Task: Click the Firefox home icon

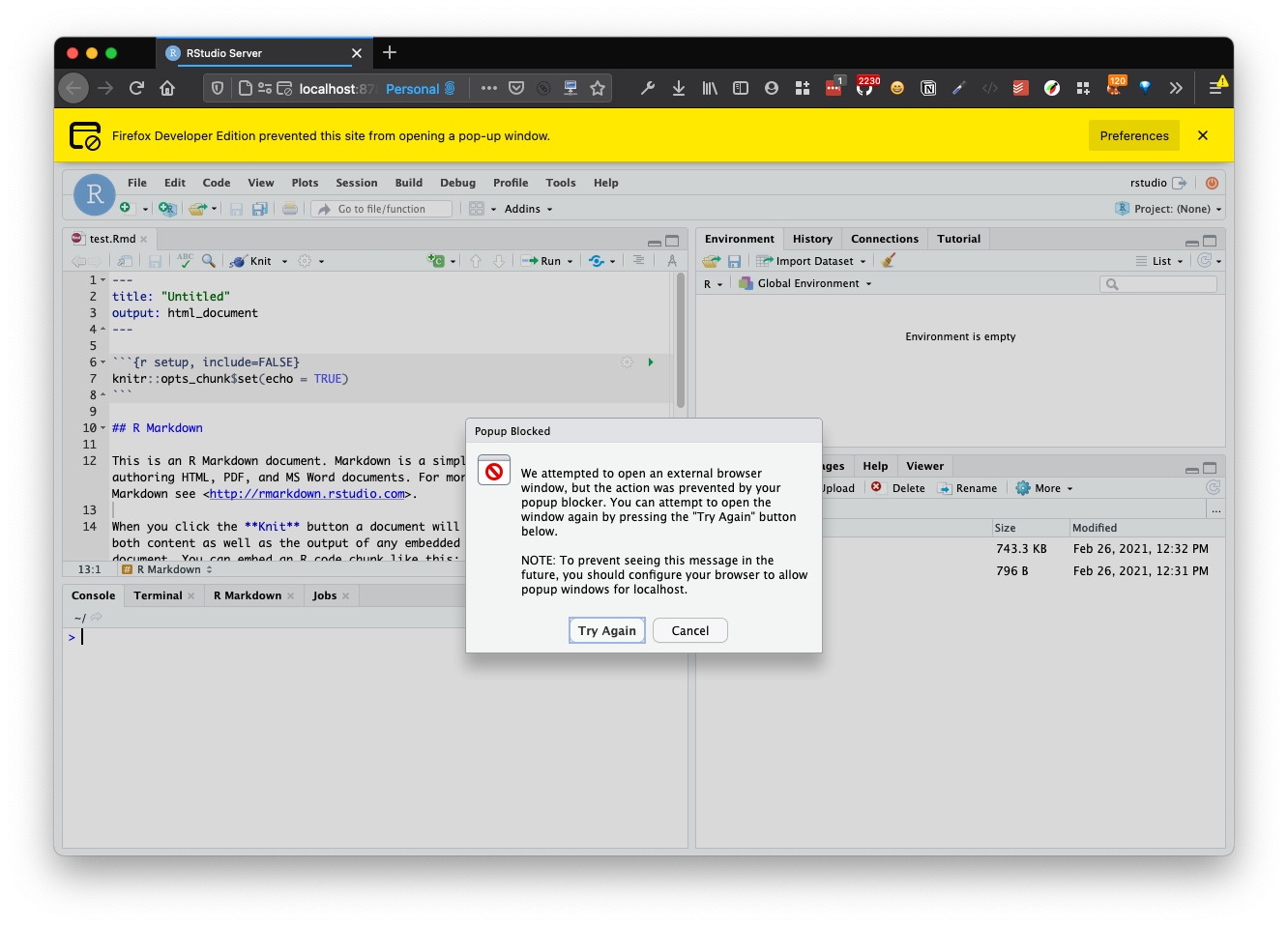Action: coord(167,89)
